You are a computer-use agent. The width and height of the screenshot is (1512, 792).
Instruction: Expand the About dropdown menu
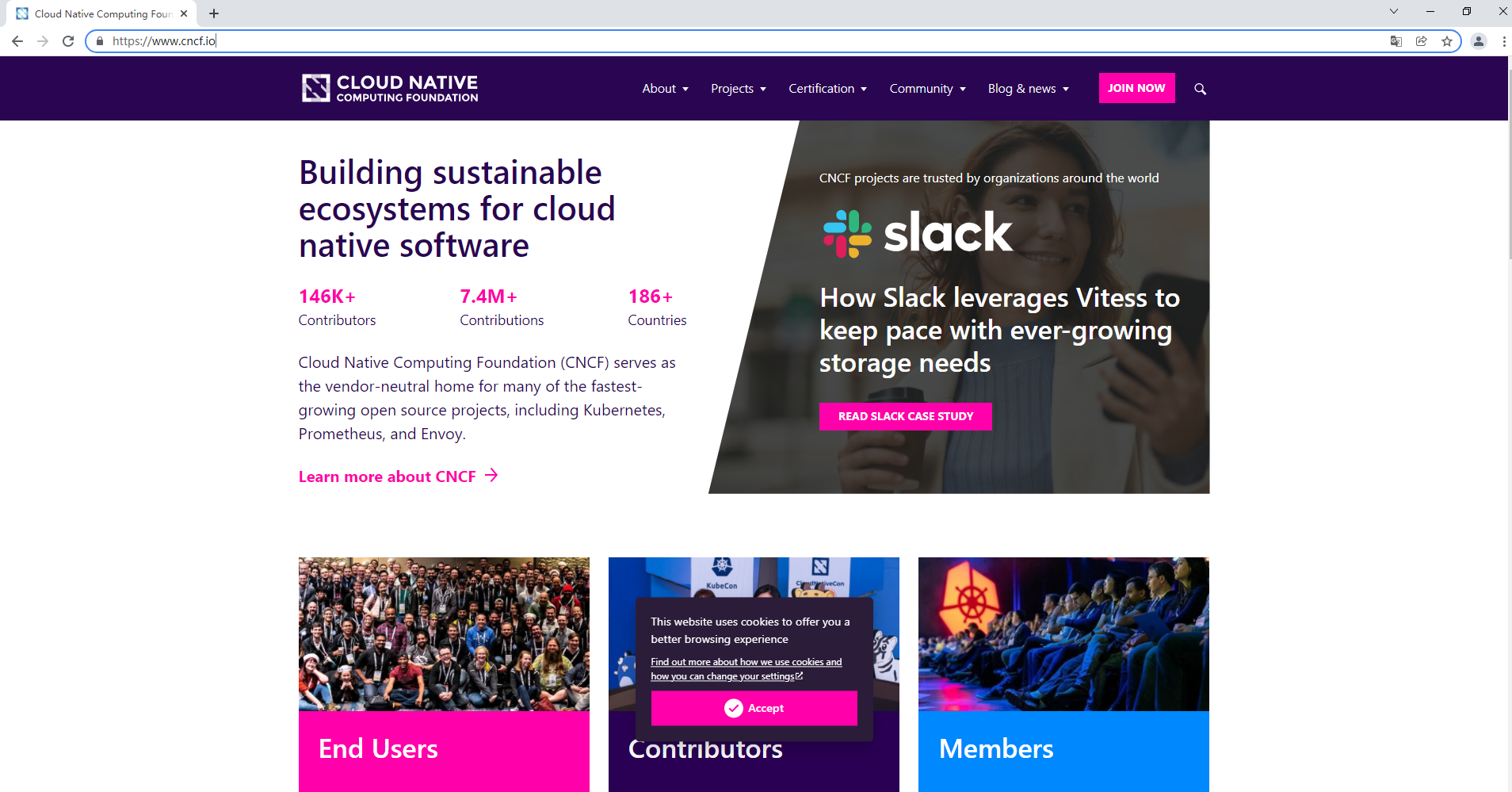click(665, 89)
